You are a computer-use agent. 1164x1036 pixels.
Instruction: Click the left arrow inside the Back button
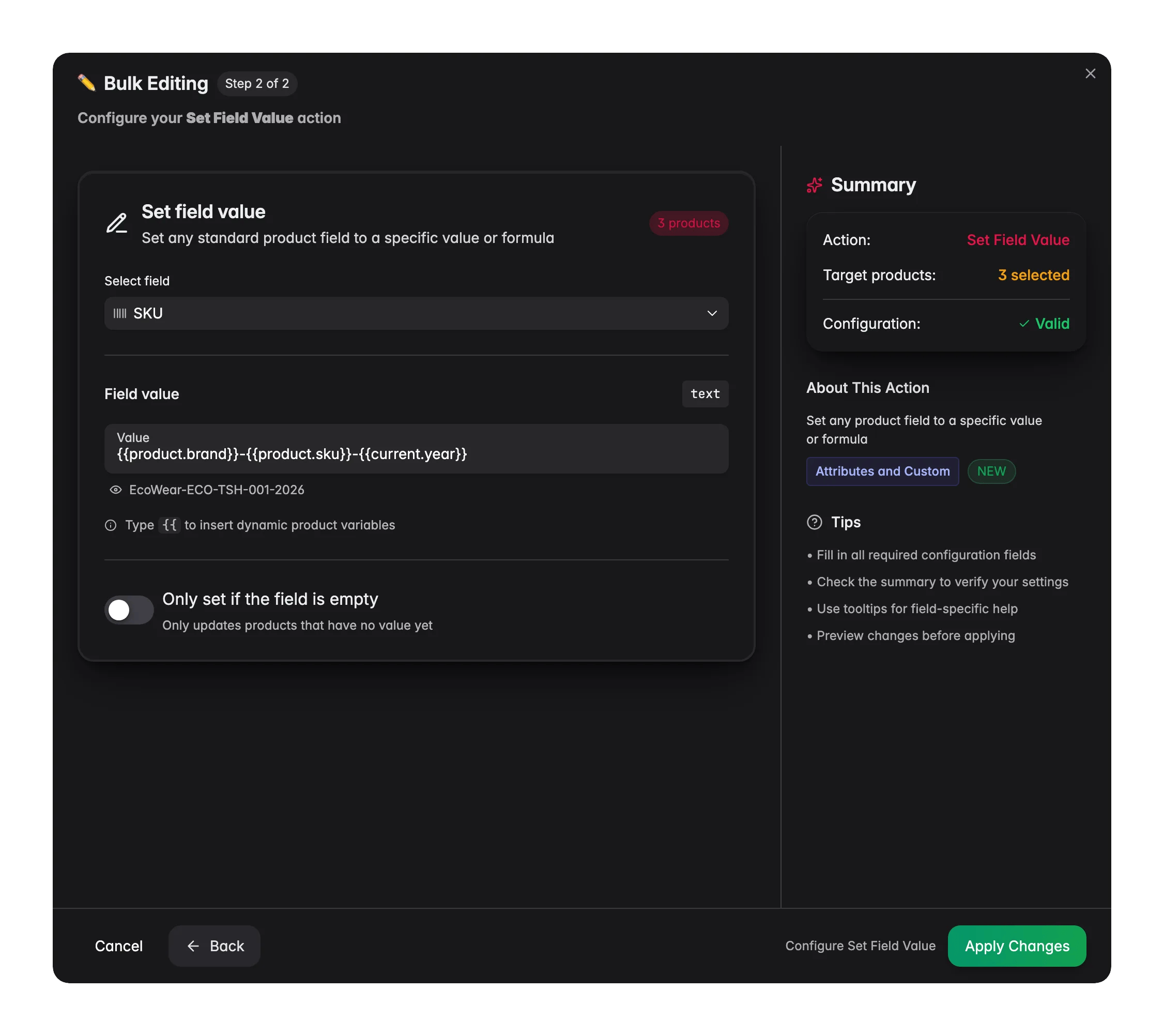point(193,946)
